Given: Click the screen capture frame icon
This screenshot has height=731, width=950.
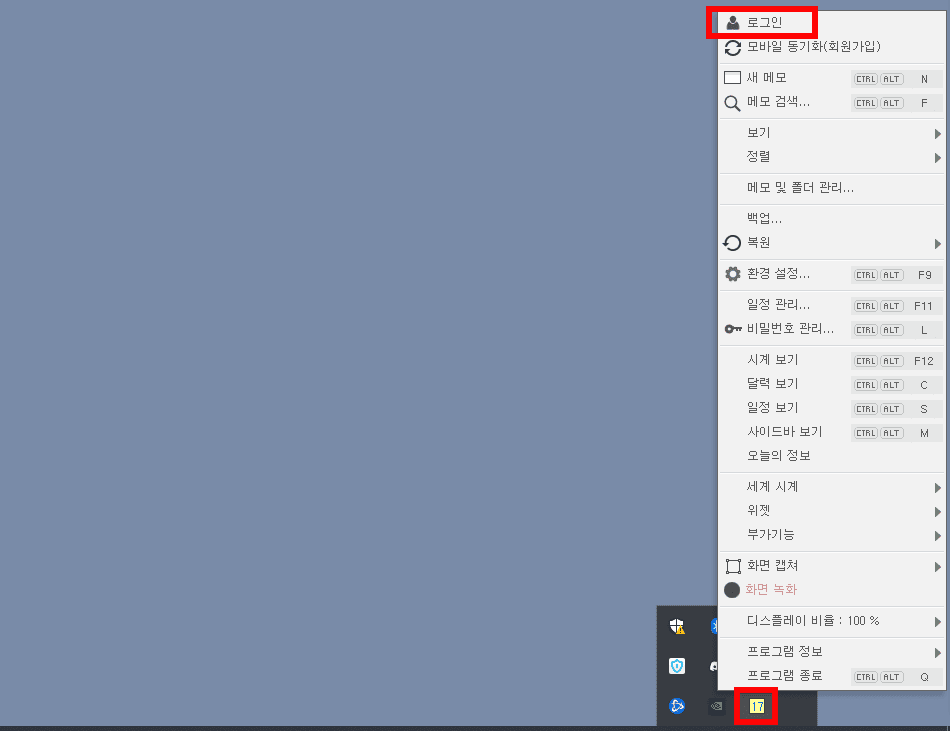Looking at the screenshot, I should tap(733, 564).
